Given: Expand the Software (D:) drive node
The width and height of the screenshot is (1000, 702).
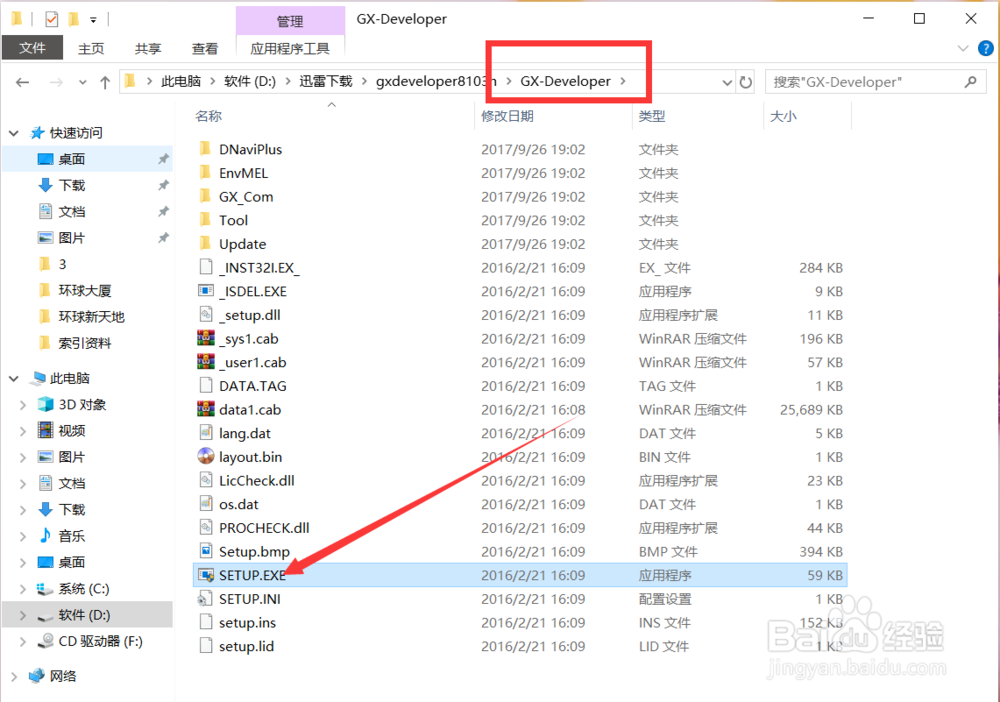Looking at the screenshot, I should 23,615.
